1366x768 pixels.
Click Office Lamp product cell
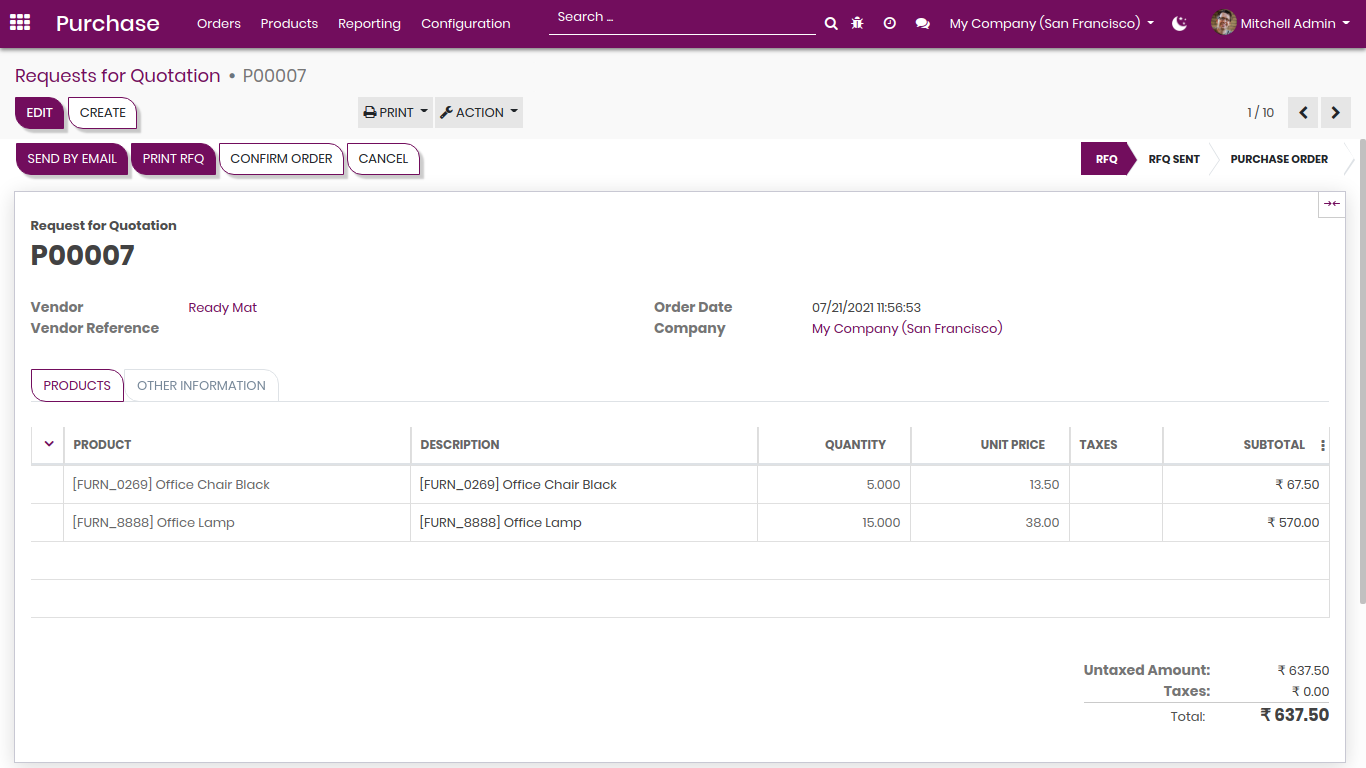(x=237, y=523)
